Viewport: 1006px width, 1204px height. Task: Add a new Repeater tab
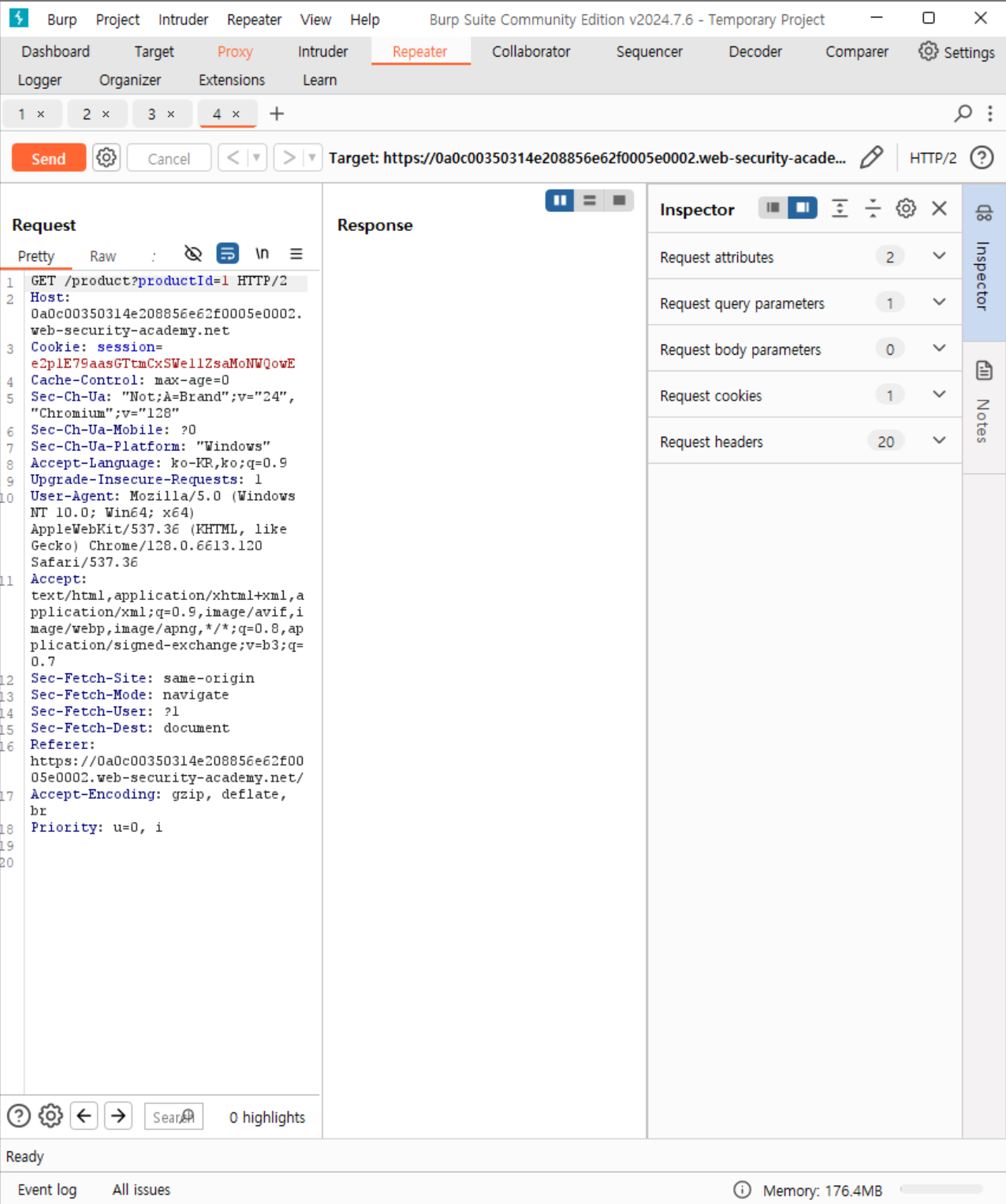tap(277, 114)
